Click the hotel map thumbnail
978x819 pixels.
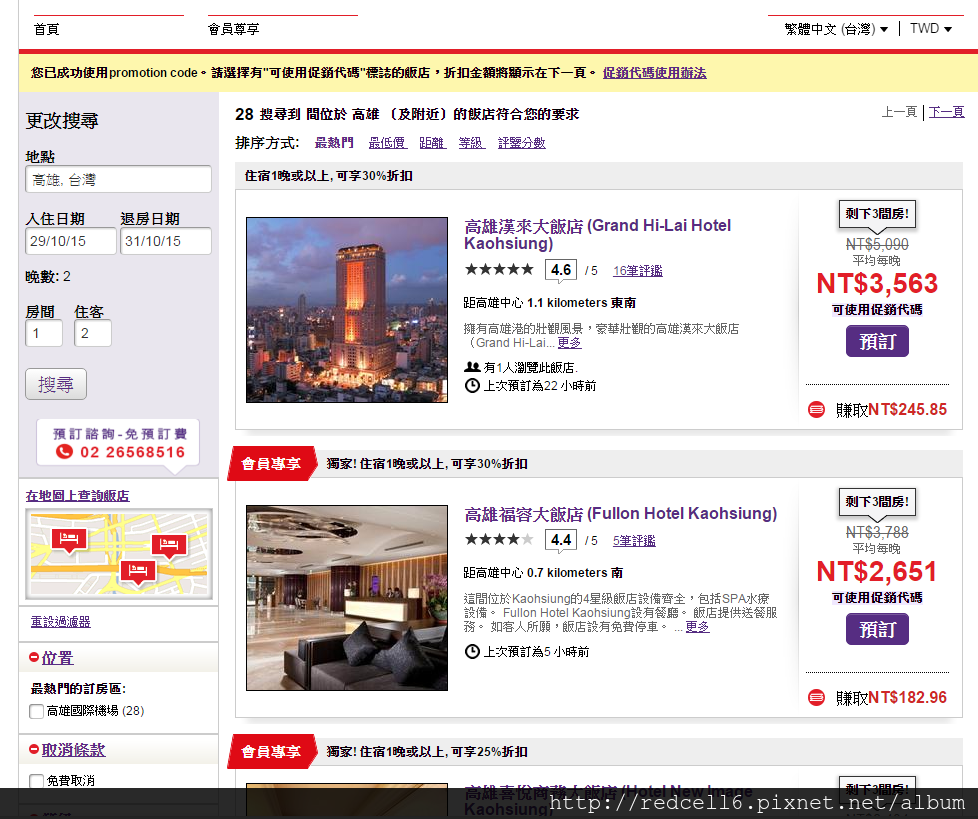click(119, 554)
